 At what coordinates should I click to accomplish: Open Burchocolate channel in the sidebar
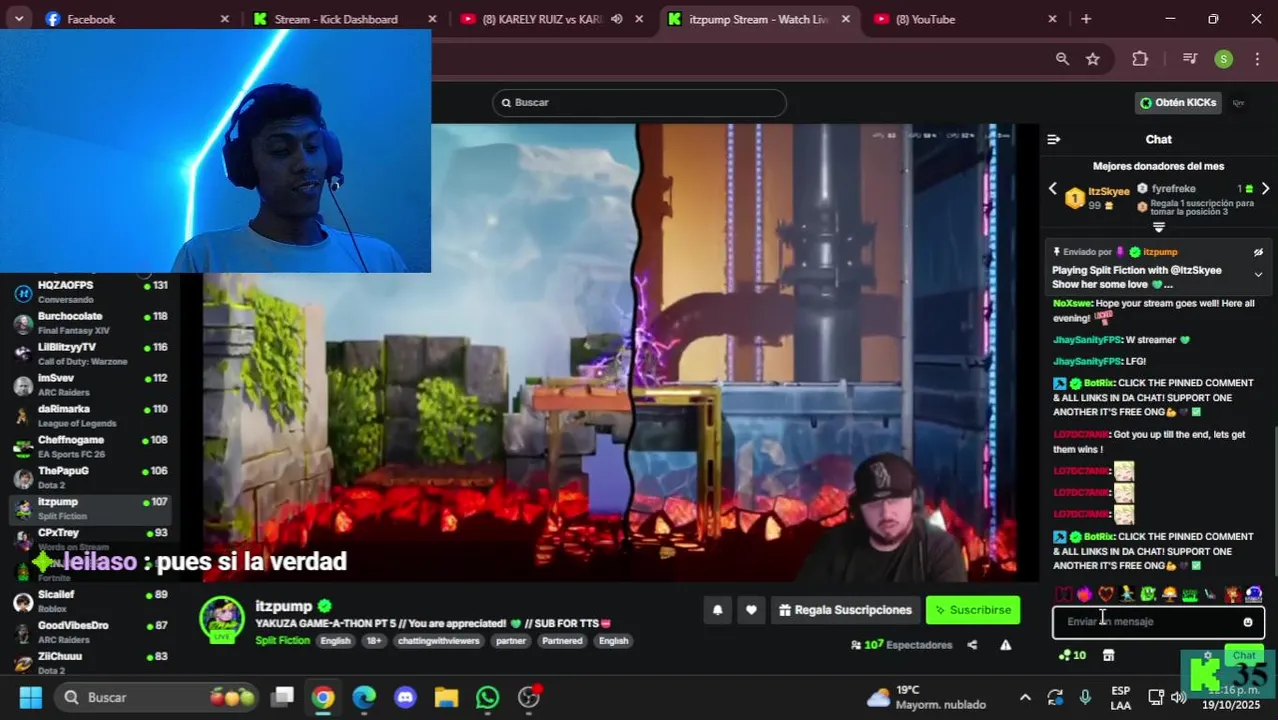90,323
